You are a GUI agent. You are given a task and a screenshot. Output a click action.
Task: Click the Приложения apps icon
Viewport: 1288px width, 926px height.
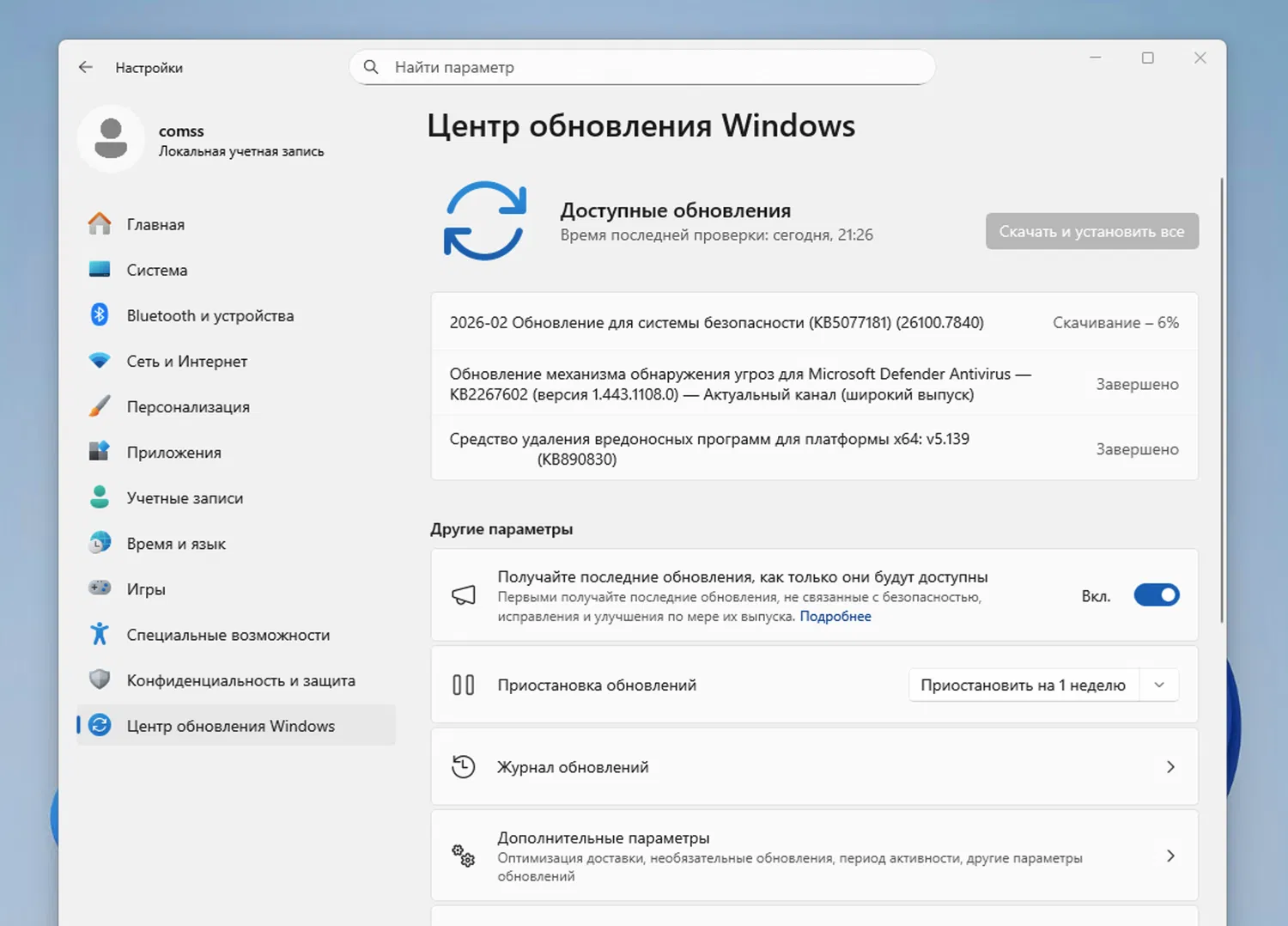tap(100, 452)
